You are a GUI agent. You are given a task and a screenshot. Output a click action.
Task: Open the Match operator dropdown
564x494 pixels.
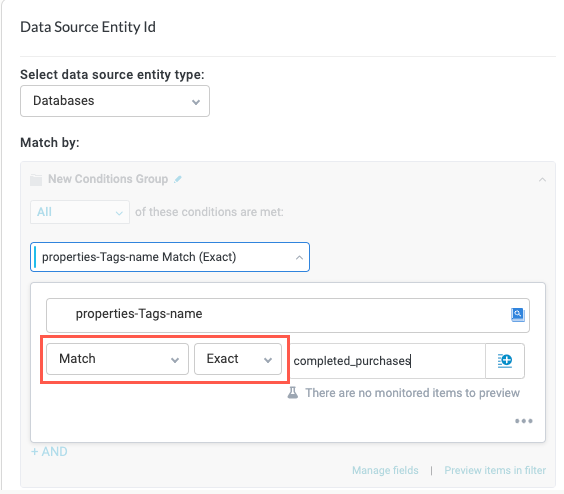[117, 359]
